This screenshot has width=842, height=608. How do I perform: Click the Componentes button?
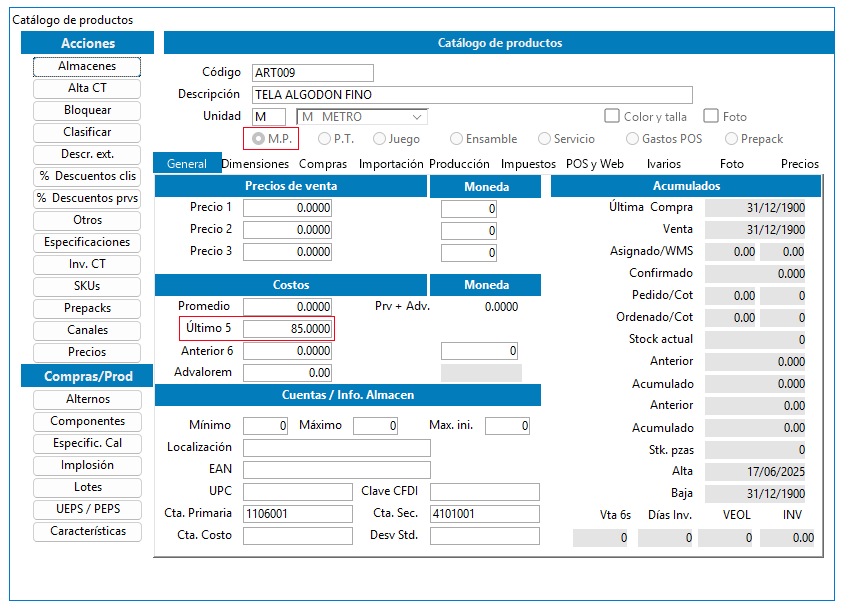pyautogui.click(x=88, y=422)
